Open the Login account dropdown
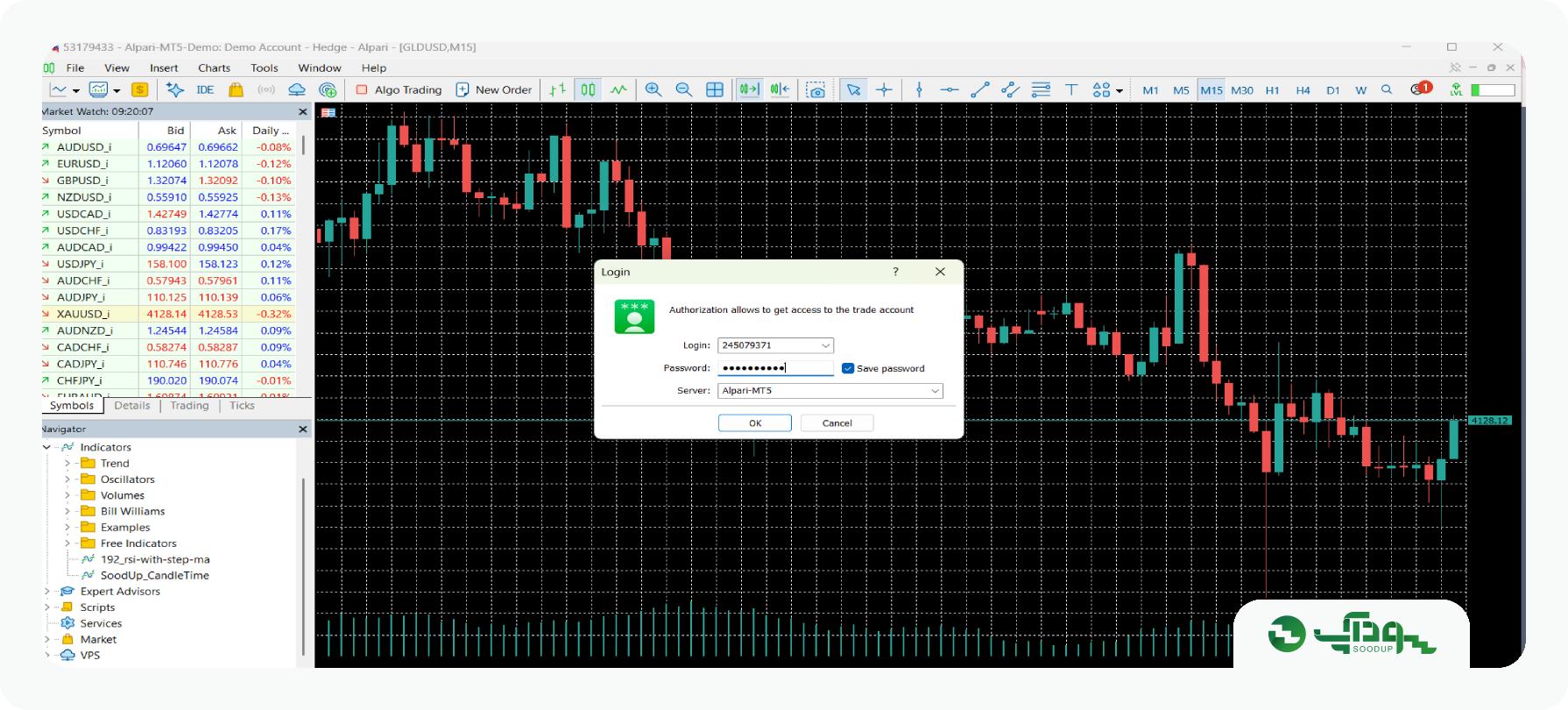1568x710 pixels. tap(825, 345)
